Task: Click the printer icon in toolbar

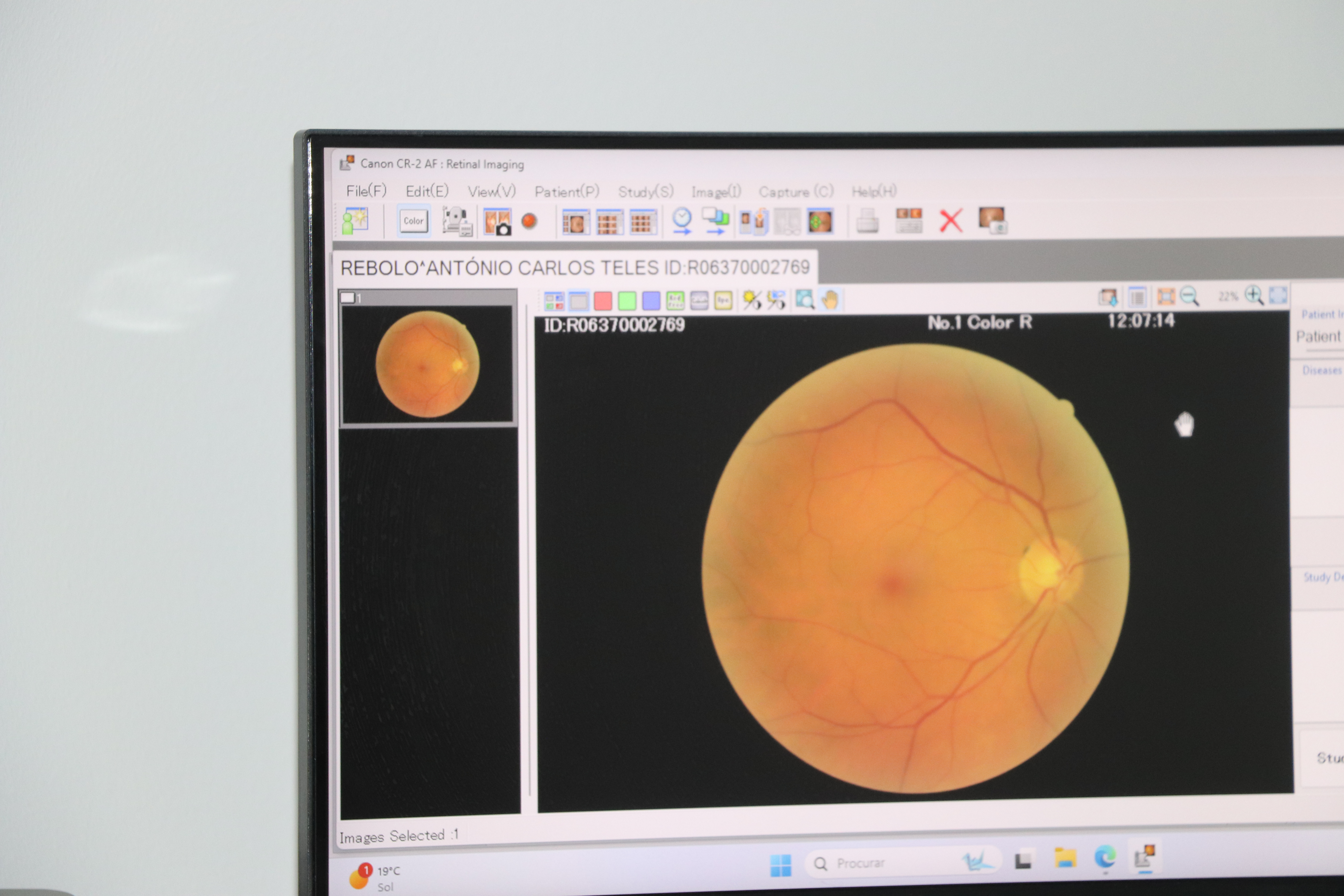Action: [867, 221]
